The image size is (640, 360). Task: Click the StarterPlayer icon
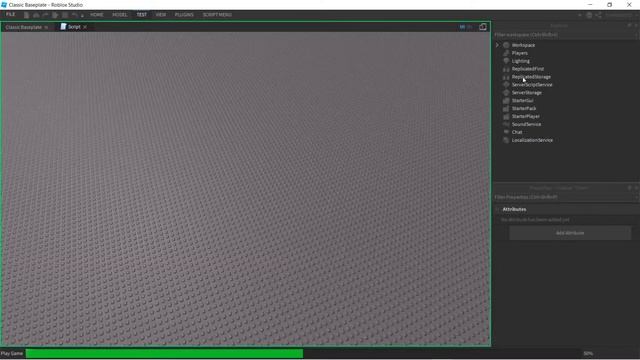pos(506,116)
